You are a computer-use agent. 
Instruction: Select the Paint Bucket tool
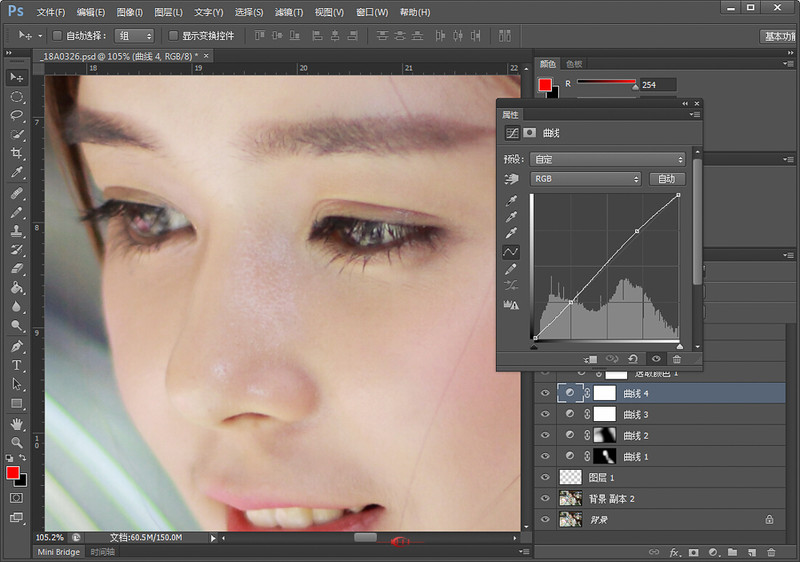[17, 287]
